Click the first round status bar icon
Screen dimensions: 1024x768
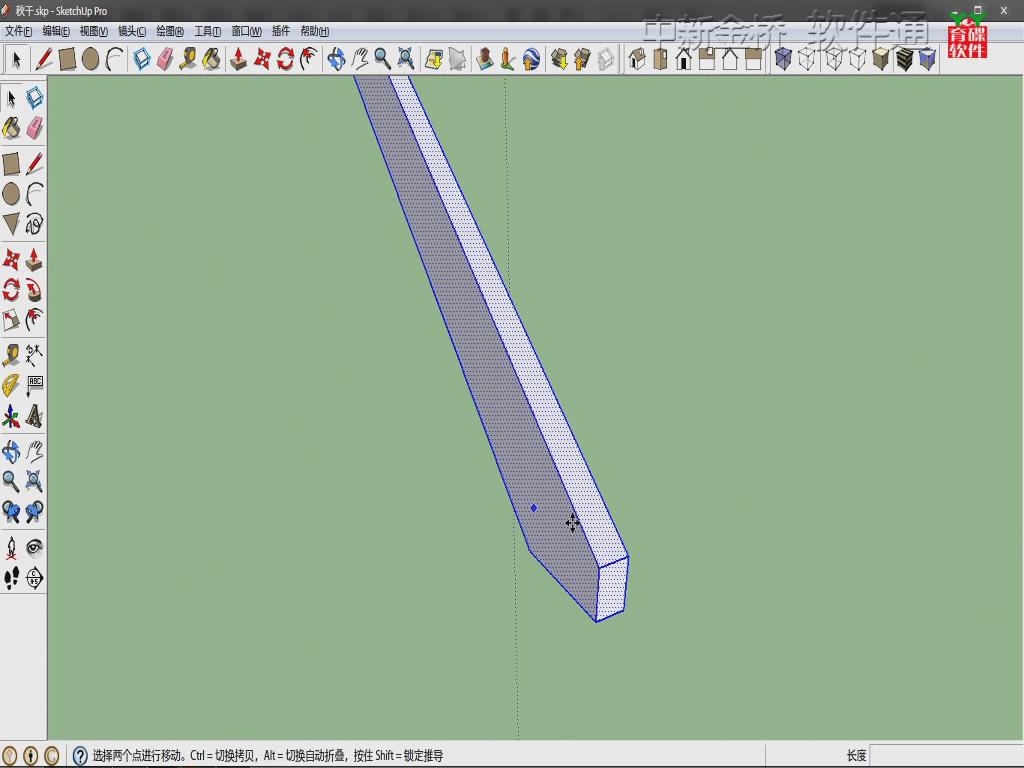(x=10, y=756)
